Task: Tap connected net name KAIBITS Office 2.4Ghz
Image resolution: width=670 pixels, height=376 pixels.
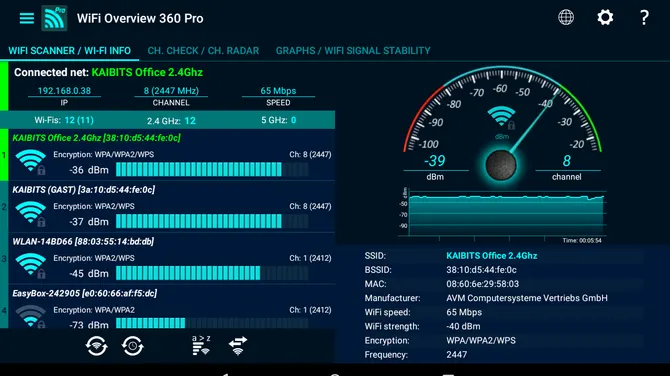Action: (x=147, y=72)
